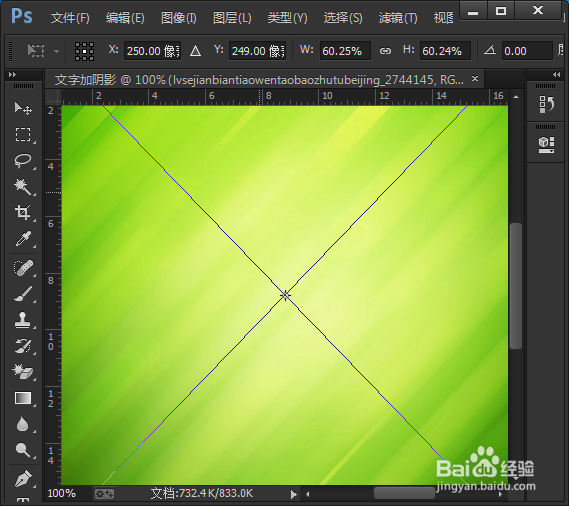The image size is (569, 506).
Task: Open the status bar info flyout arrow
Action: (x=294, y=494)
